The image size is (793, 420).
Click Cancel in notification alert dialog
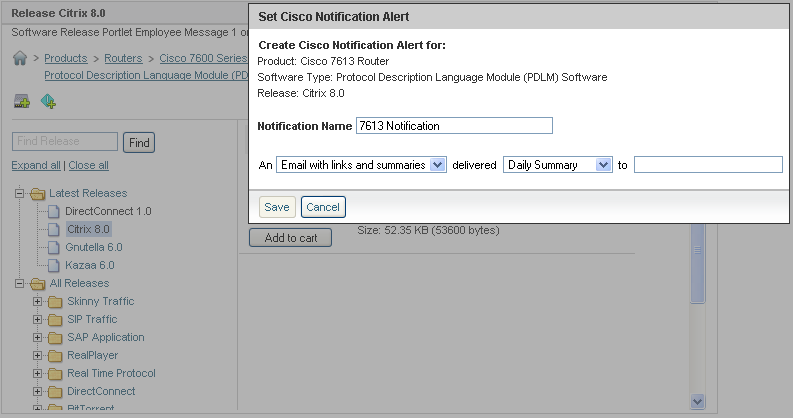tap(323, 207)
